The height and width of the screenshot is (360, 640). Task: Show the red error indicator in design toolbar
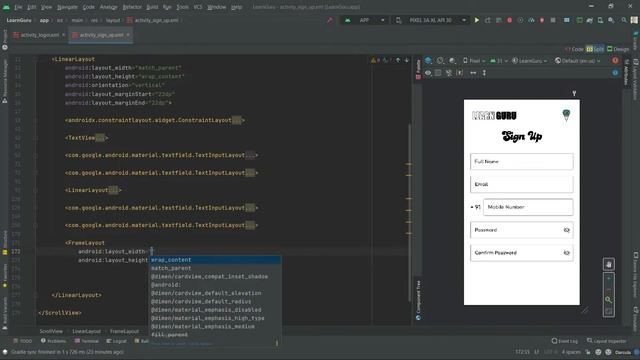(615, 60)
